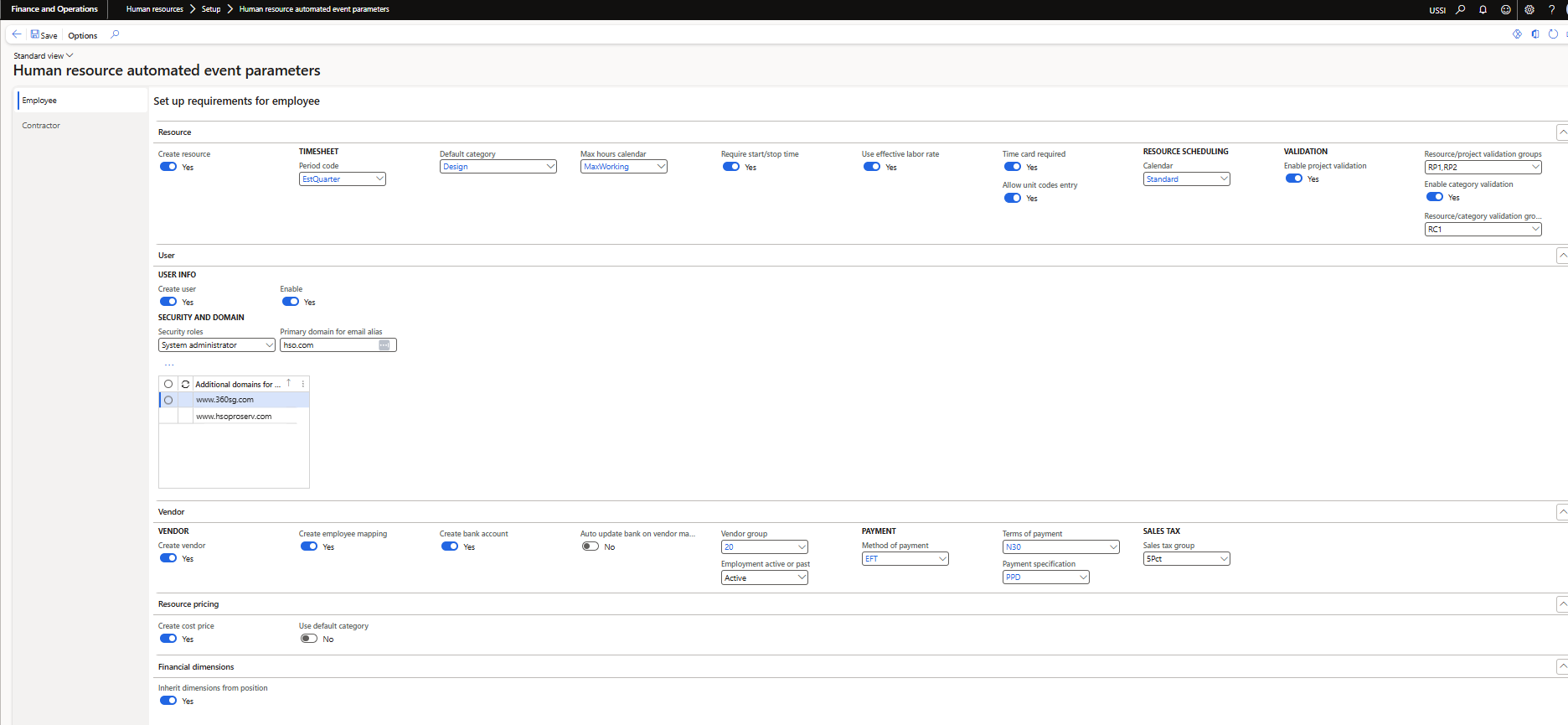Refresh the page using the circular arrow icon
This screenshot has width=1568, height=725.
pyautogui.click(x=1553, y=34)
